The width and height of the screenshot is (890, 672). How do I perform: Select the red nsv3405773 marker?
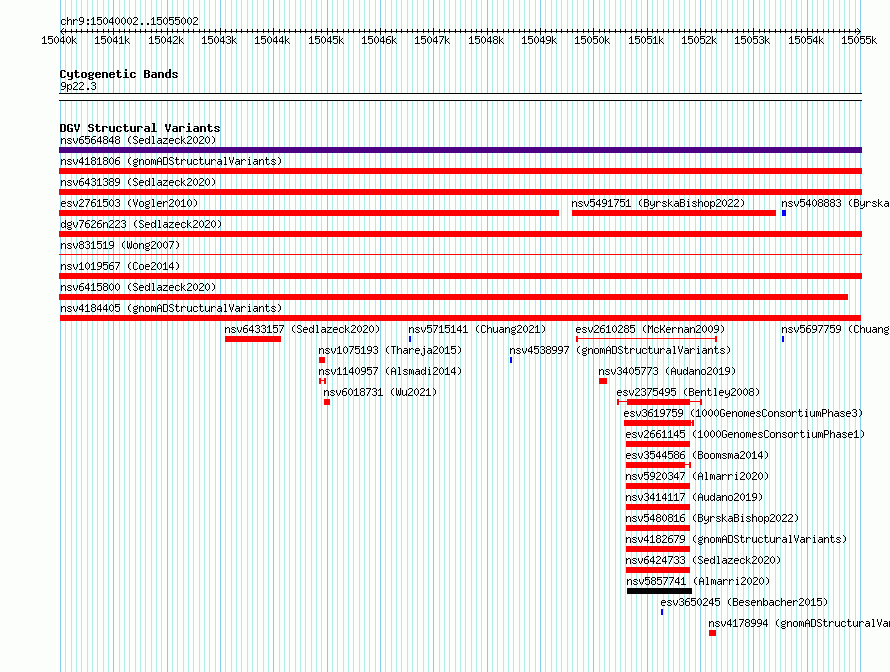[x=603, y=381]
